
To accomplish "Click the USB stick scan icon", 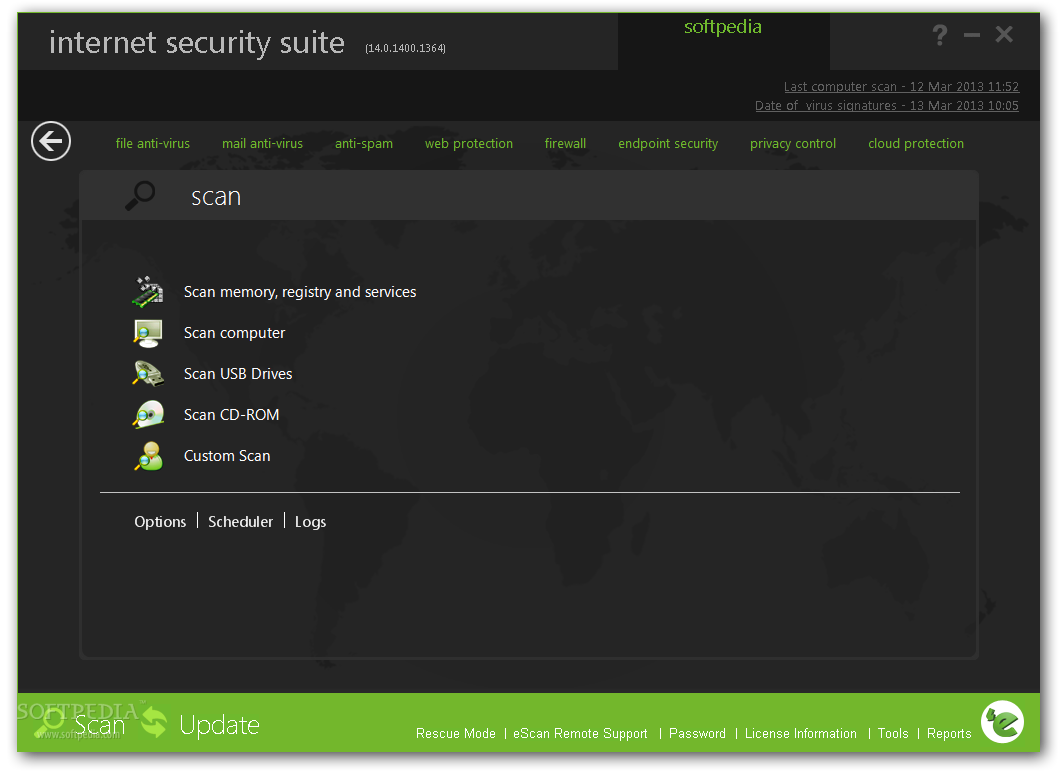I will pos(147,374).
